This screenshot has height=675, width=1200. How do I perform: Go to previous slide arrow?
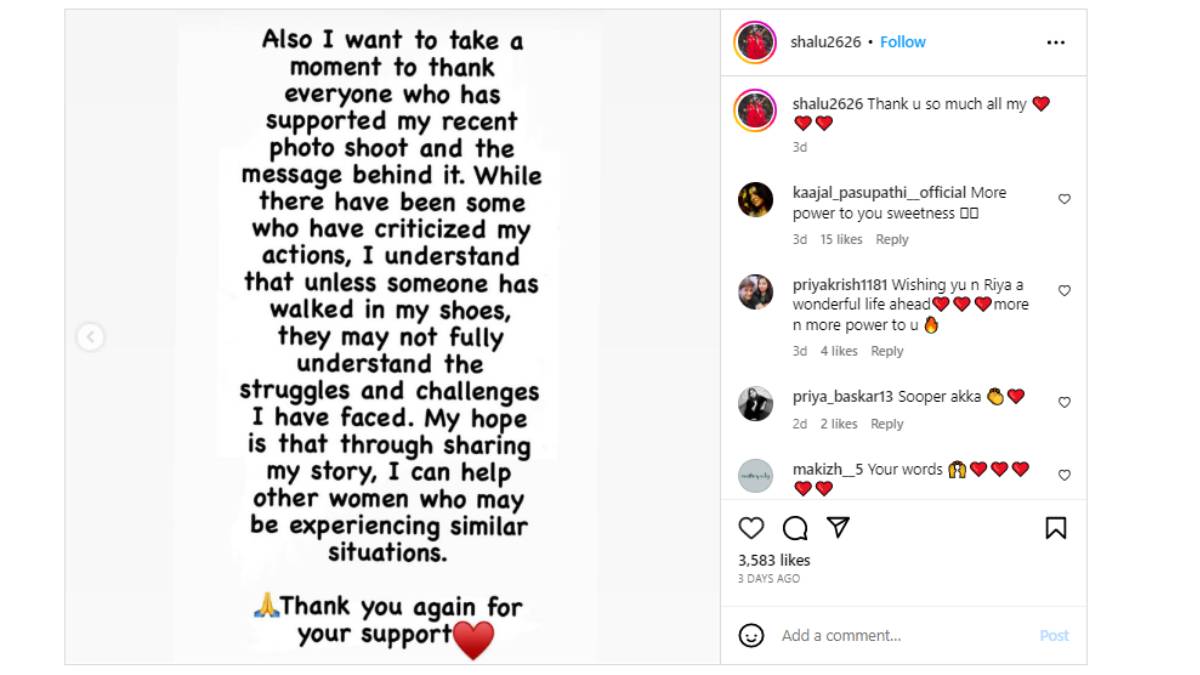point(90,337)
